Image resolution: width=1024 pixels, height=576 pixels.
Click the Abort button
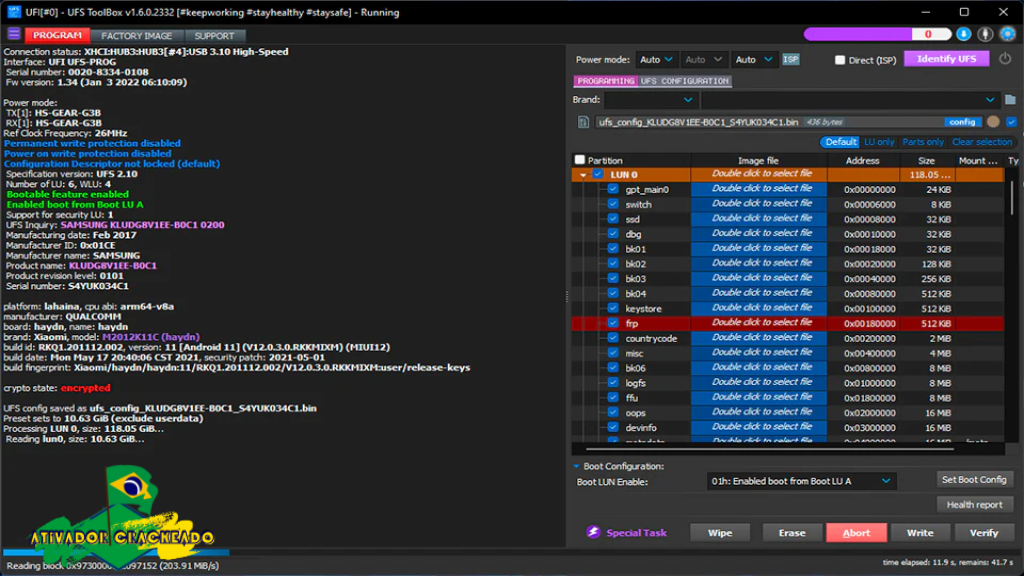click(x=856, y=533)
